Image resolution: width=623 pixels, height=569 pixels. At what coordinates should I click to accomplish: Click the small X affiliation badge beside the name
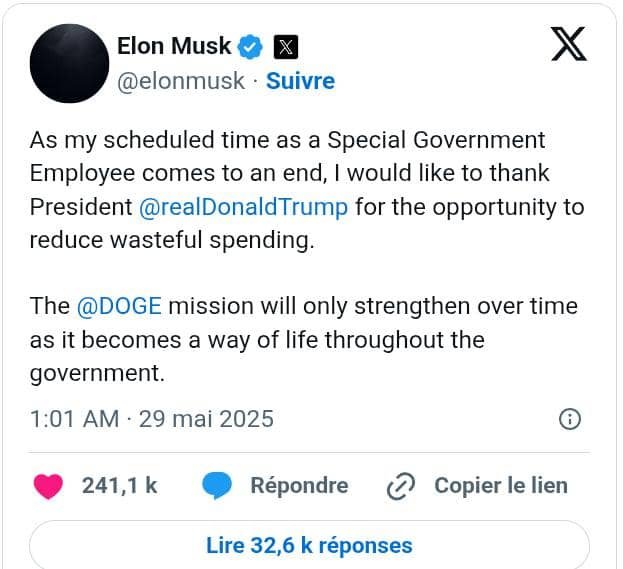point(284,47)
